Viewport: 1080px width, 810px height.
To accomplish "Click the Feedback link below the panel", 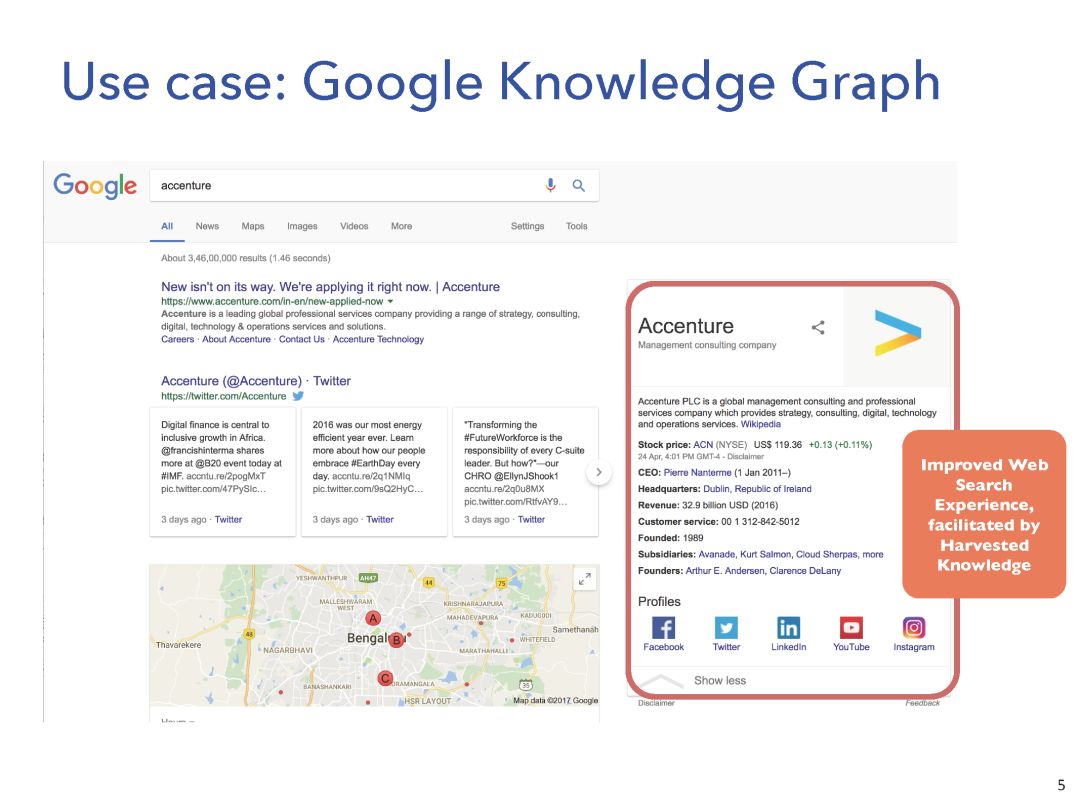I will [922, 703].
